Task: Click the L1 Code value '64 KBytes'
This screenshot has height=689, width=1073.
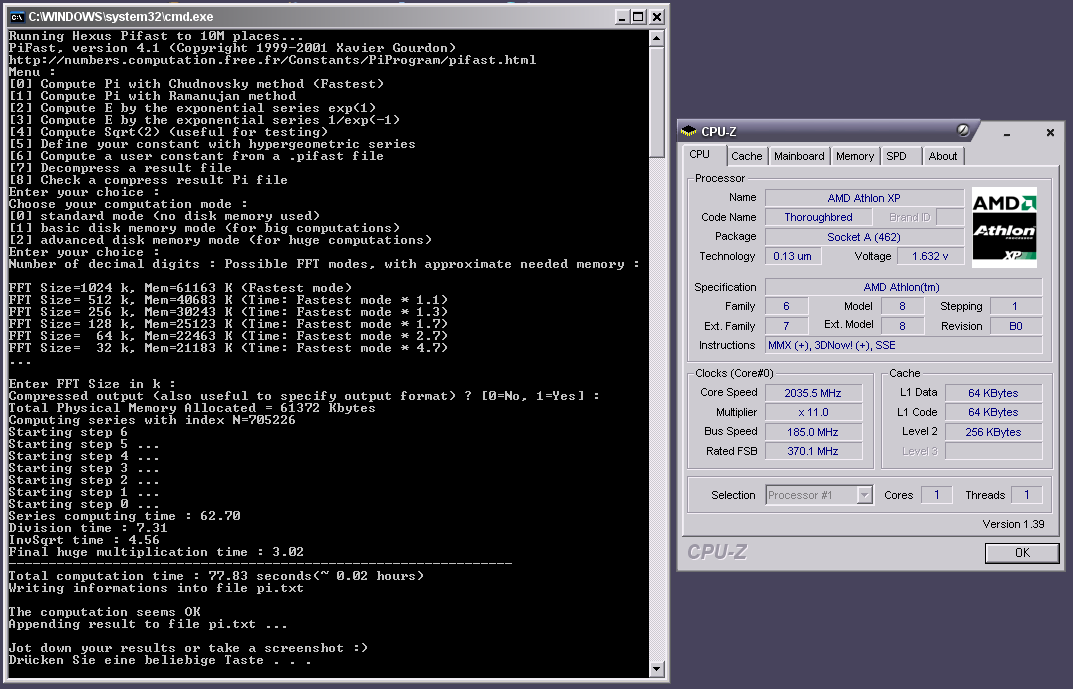Action: (993, 412)
